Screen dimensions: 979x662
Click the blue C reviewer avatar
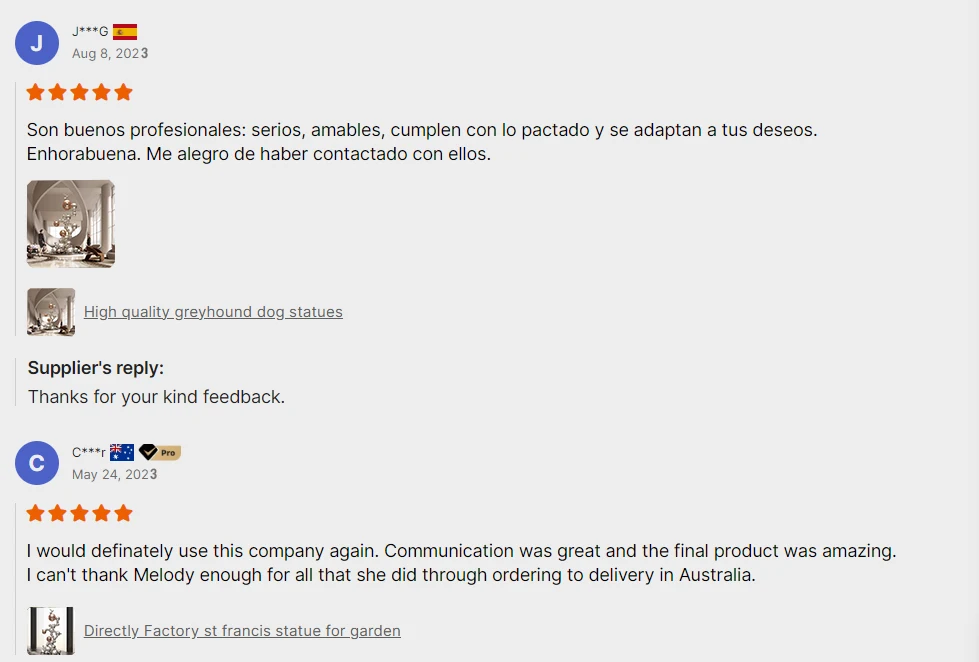37,463
